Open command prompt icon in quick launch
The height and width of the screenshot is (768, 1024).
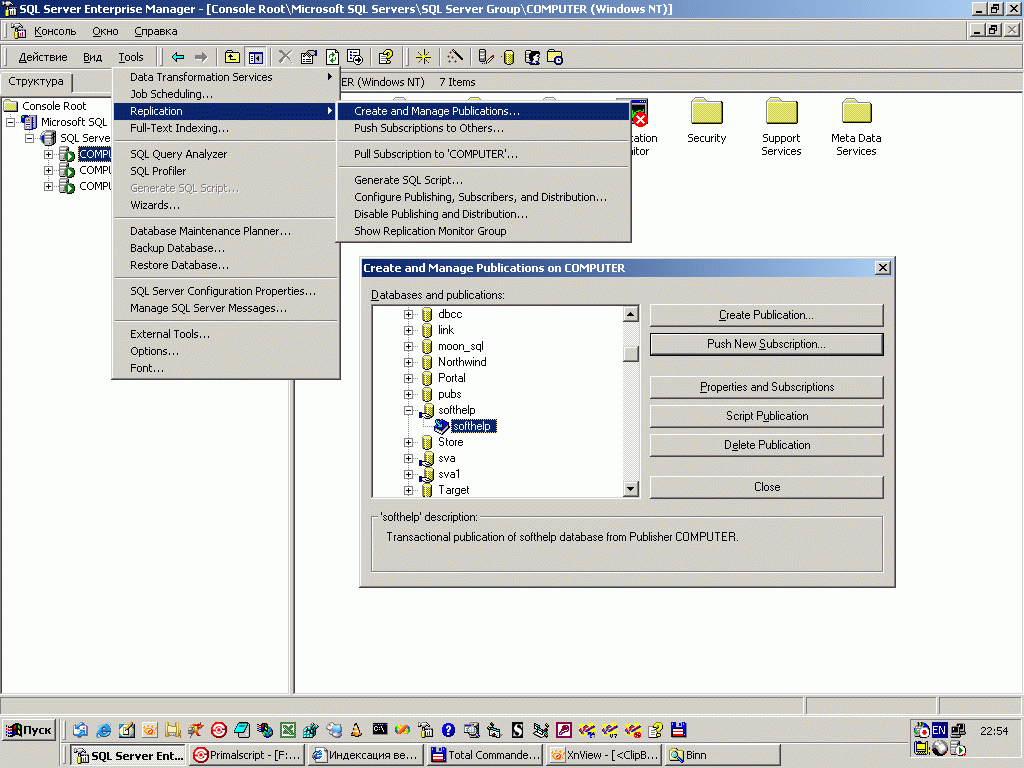(379, 729)
